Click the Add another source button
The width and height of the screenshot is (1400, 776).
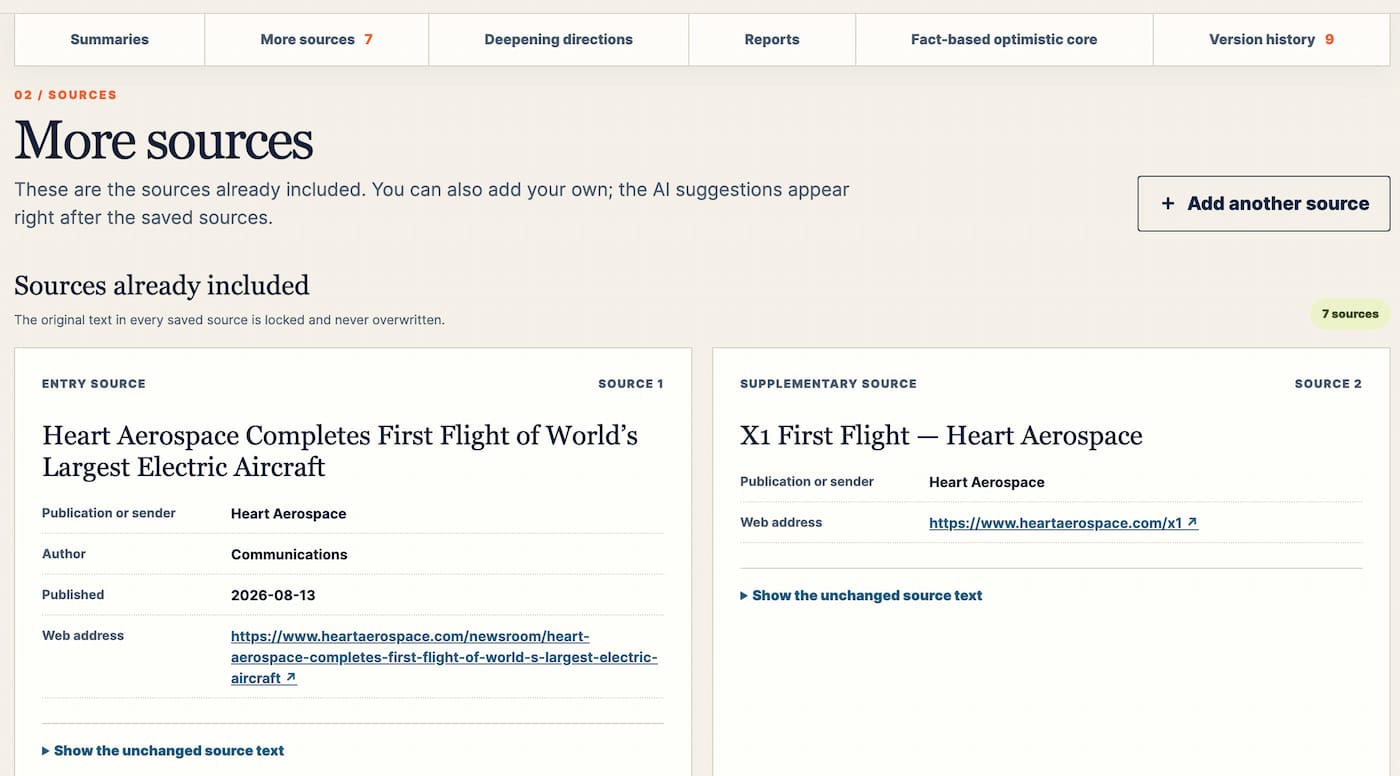pos(1264,204)
